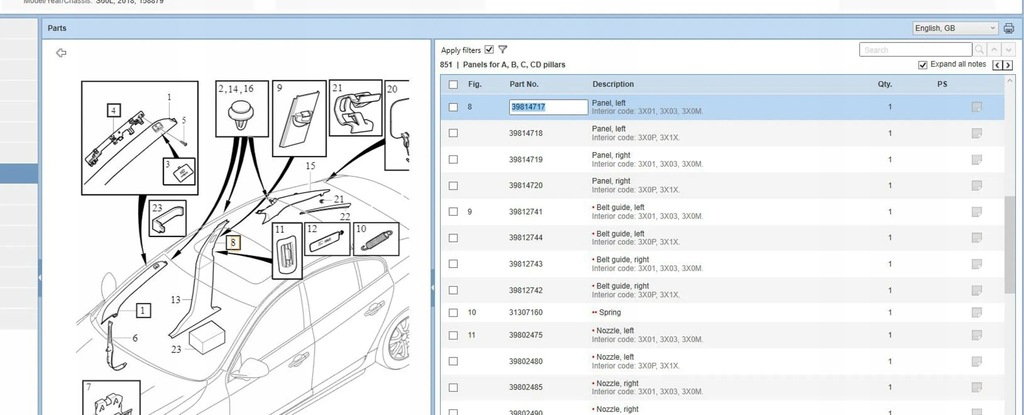Open note icon for part 39814720
Screen dimensions: 1024x415
pyautogui.click(x=976, y=186)
